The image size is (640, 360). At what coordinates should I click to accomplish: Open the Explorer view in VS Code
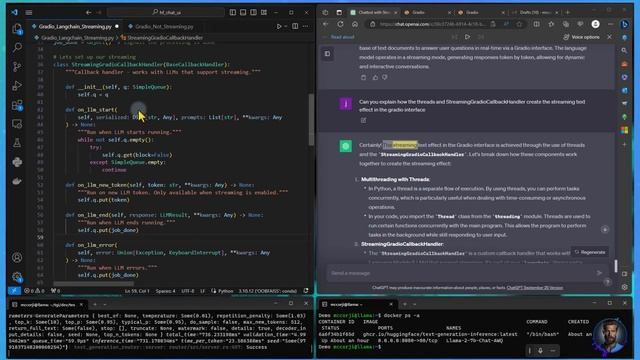coord(17,29)
